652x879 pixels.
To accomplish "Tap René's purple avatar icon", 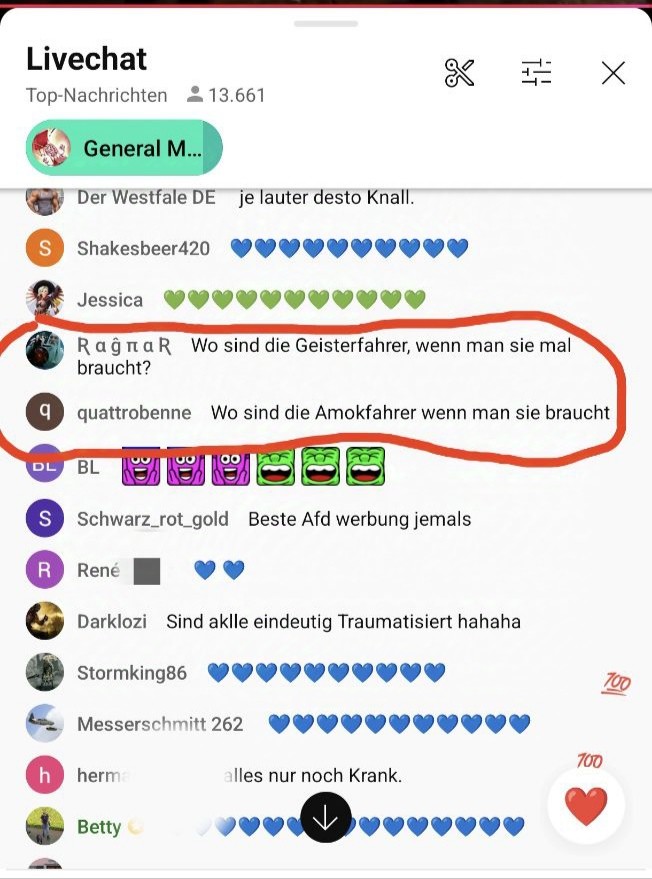I will tap(45, 570).
